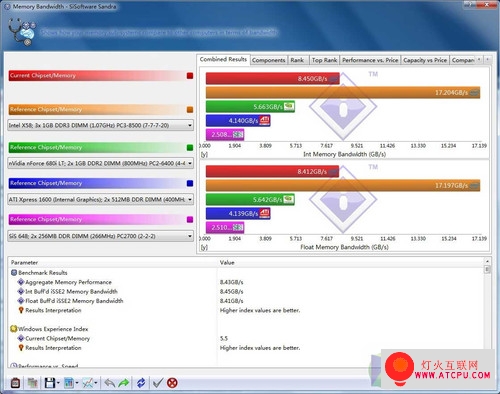Click the save floppy disk icon

click(x=50, y=383)
